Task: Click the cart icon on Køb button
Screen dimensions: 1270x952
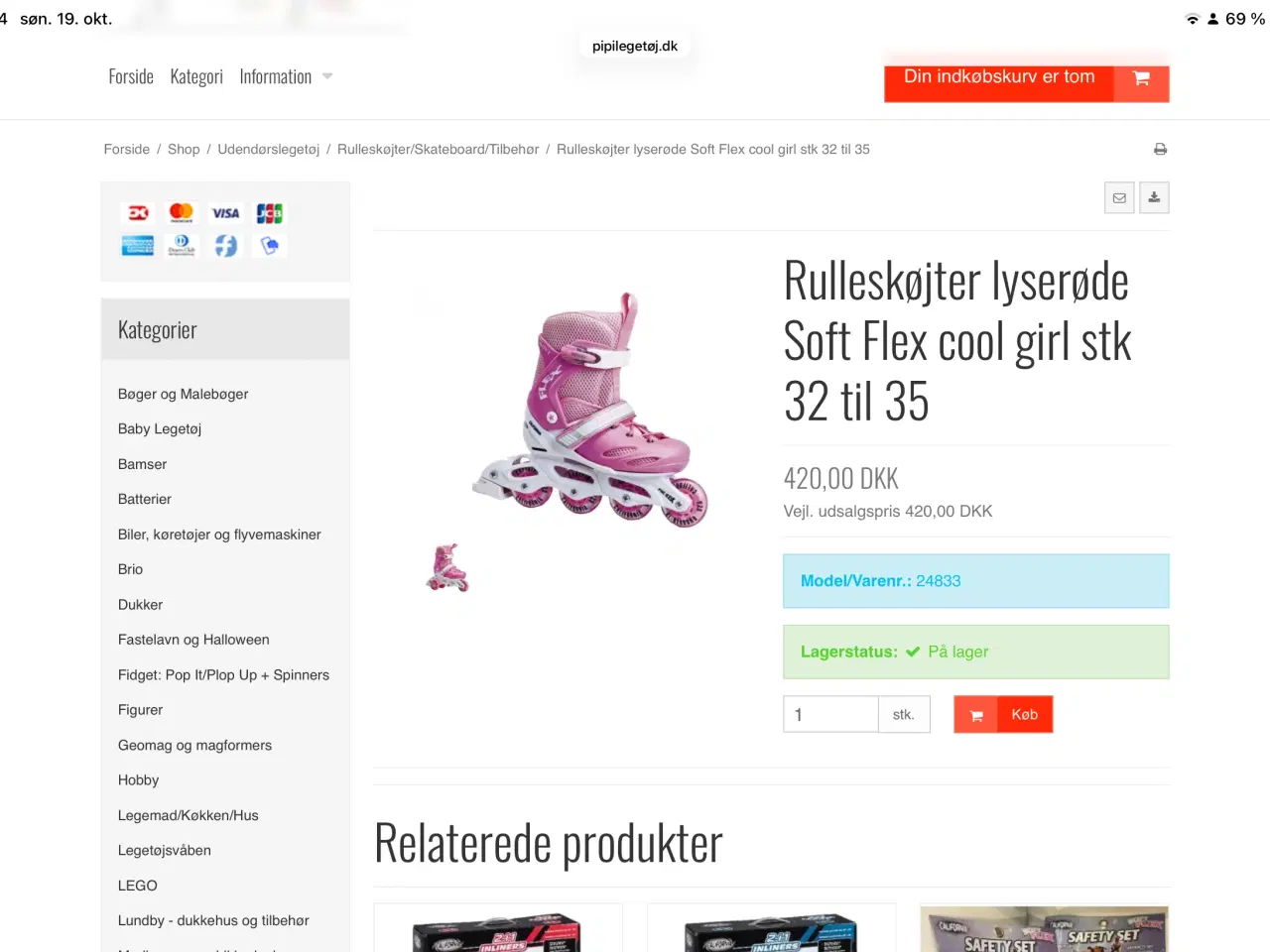Action: coord(976,715)
